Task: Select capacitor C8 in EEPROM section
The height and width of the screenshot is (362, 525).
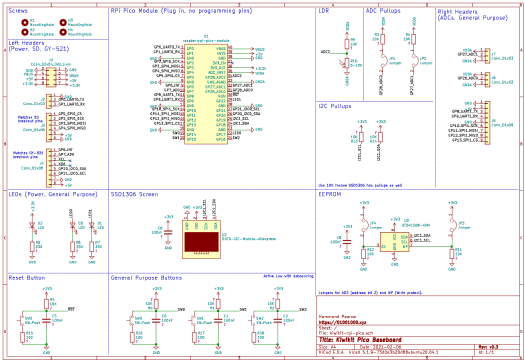Action: (x=347, y=241)
